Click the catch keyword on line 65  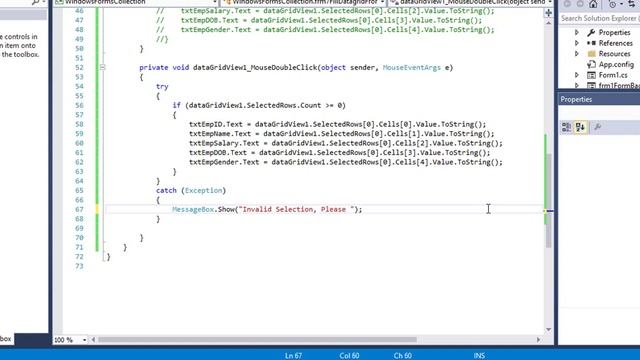click(166, 191)
